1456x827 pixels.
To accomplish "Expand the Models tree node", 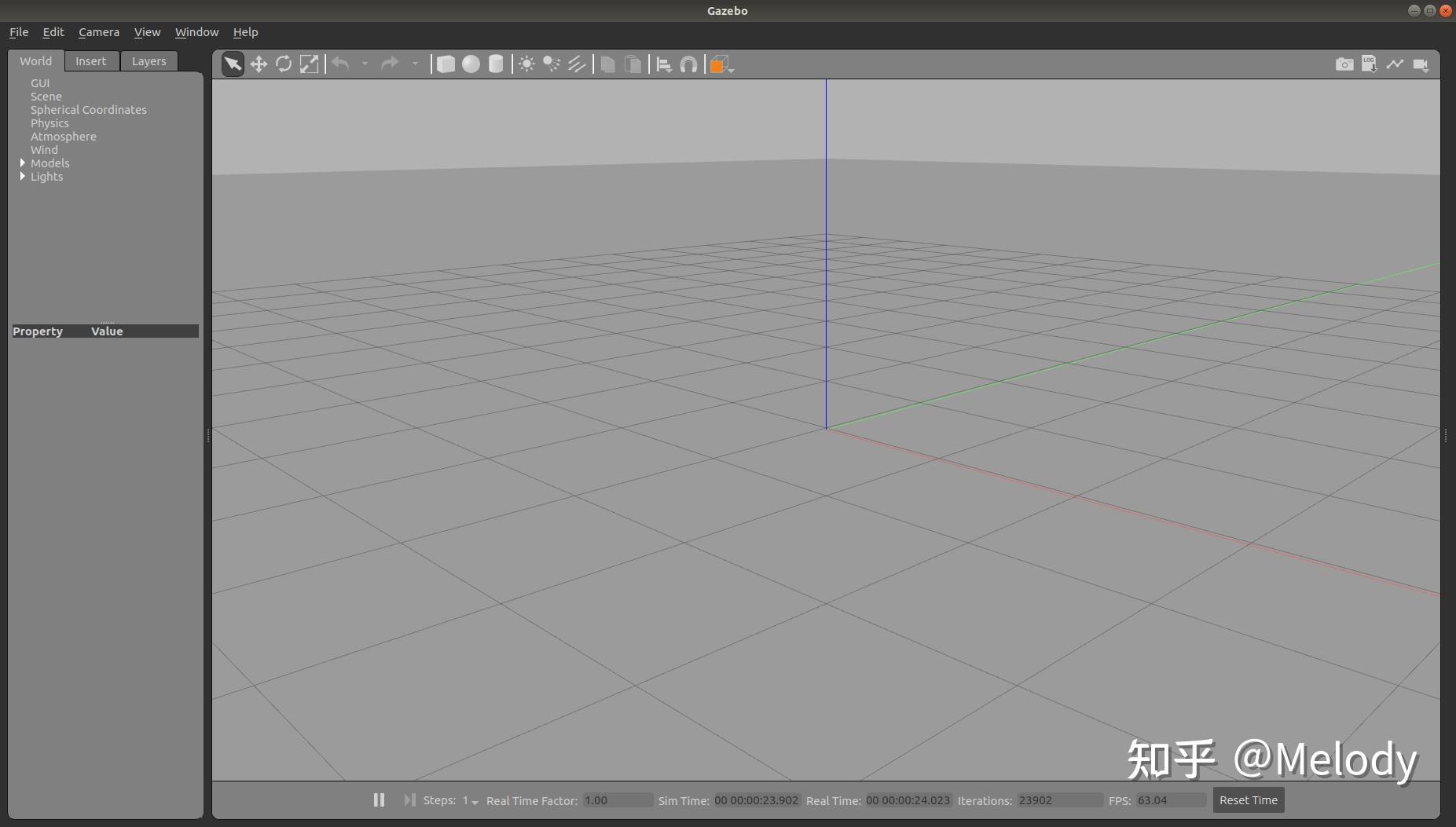I will (23, 163).
